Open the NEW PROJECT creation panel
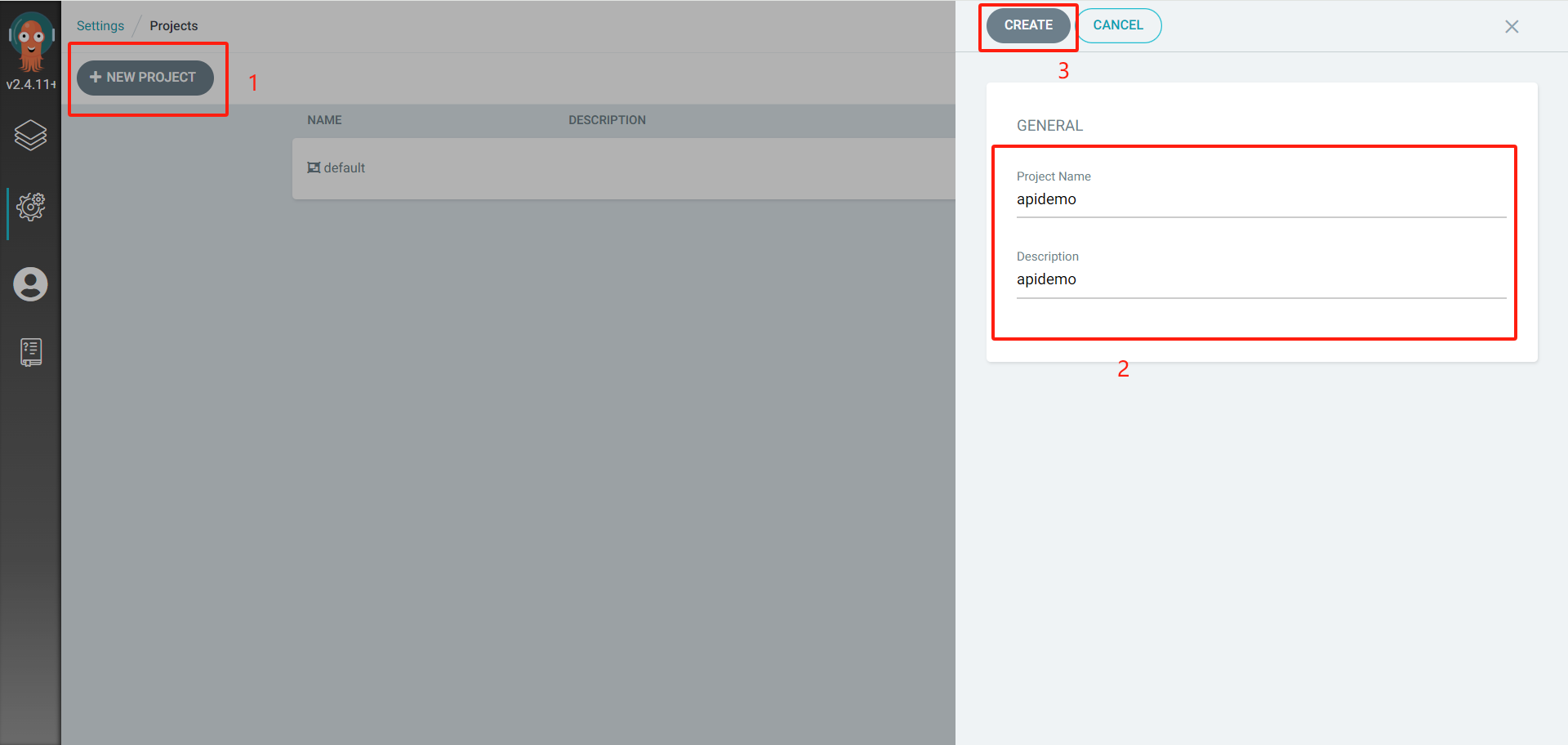This screenshot has height=745, width=1568. coord(145,77)
